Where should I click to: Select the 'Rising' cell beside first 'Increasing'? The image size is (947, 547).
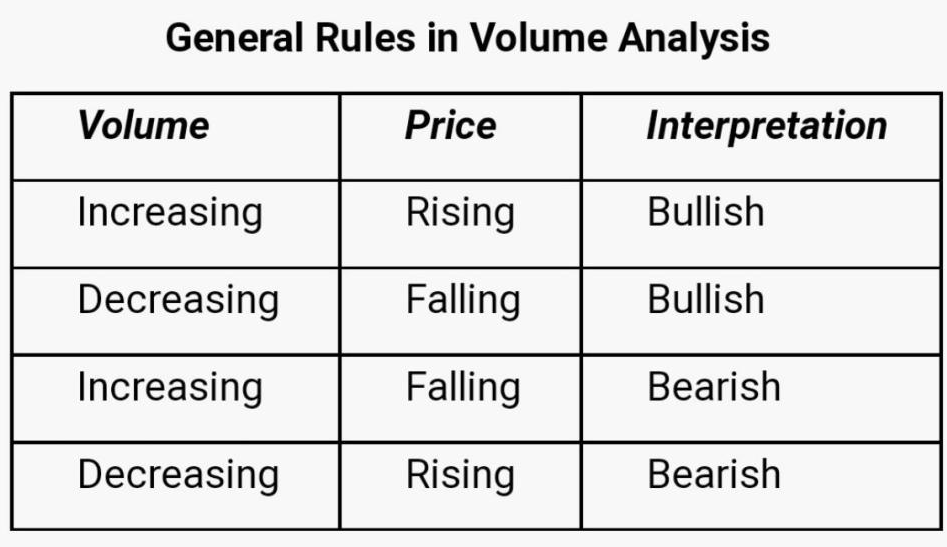(459, 213)
